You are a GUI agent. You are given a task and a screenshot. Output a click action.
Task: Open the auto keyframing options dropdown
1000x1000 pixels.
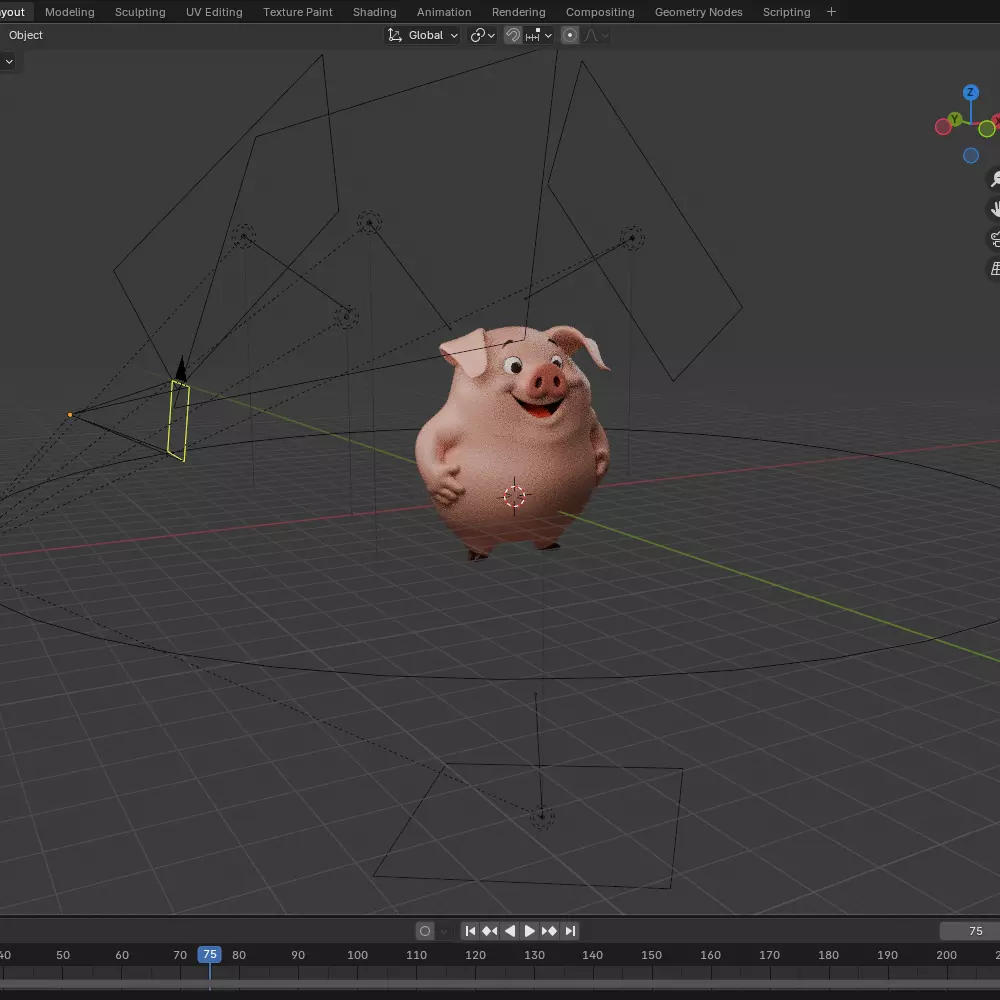[x=445, y=931]
